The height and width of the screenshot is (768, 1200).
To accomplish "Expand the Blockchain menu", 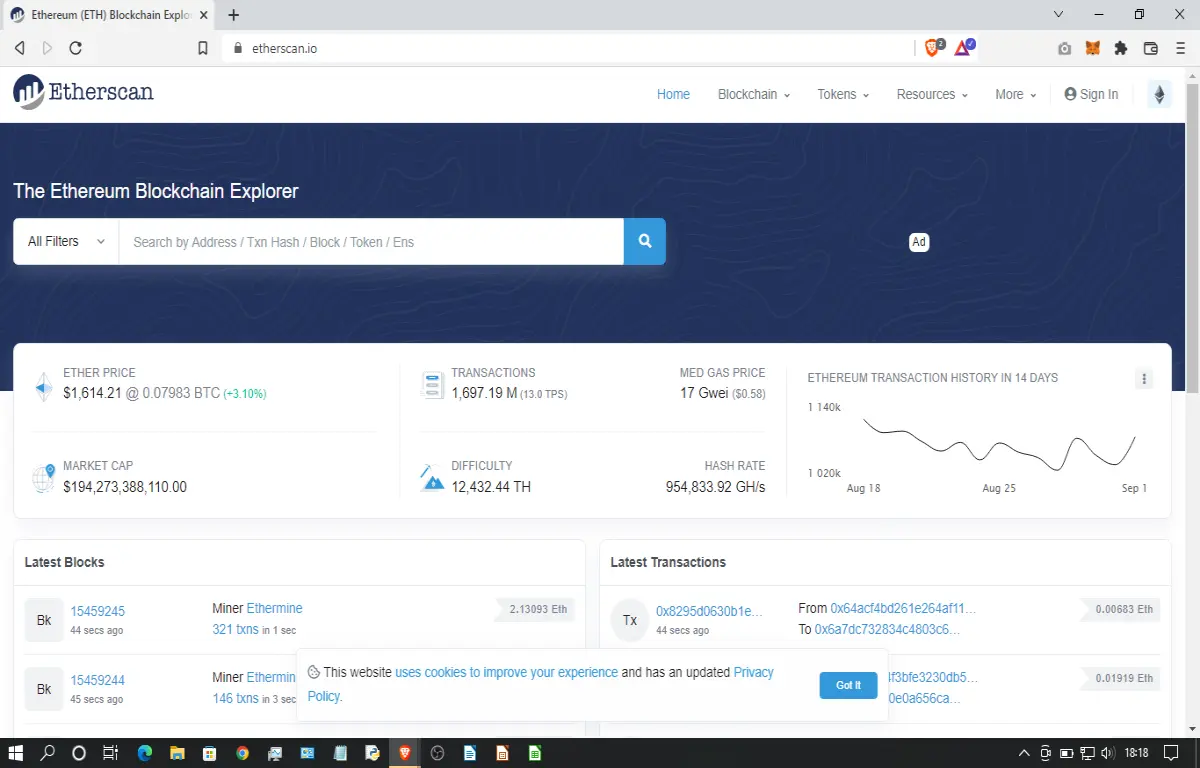I will point(754,94).
